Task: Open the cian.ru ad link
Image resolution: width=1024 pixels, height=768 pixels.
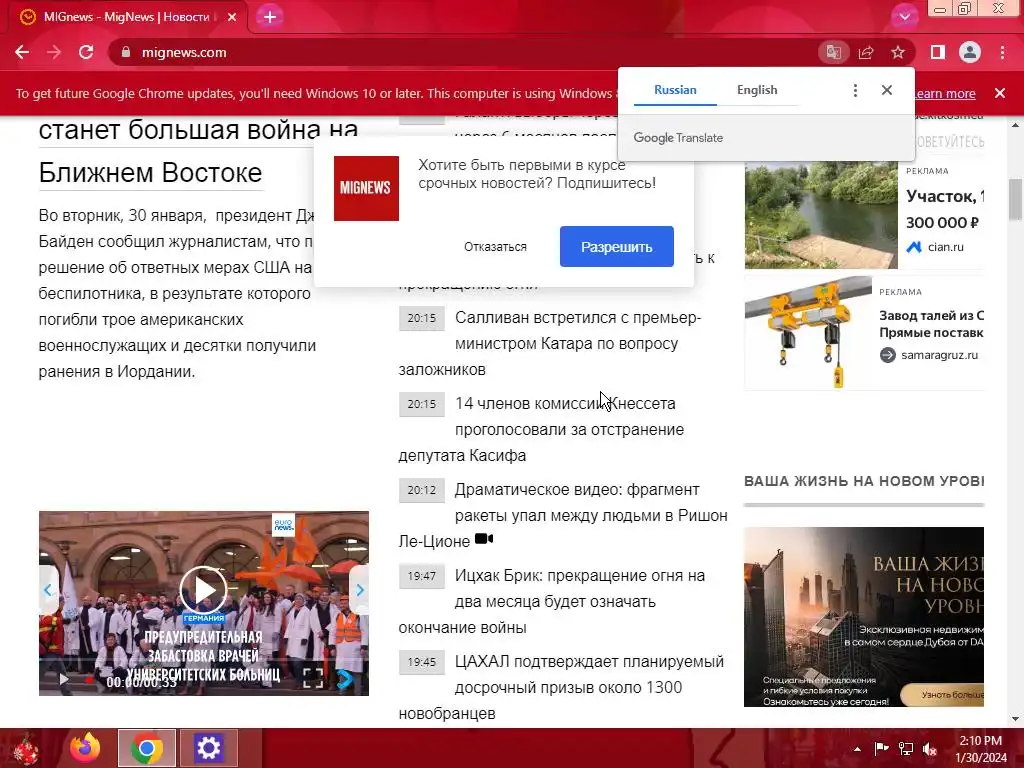Action: [x=946, y=247]
